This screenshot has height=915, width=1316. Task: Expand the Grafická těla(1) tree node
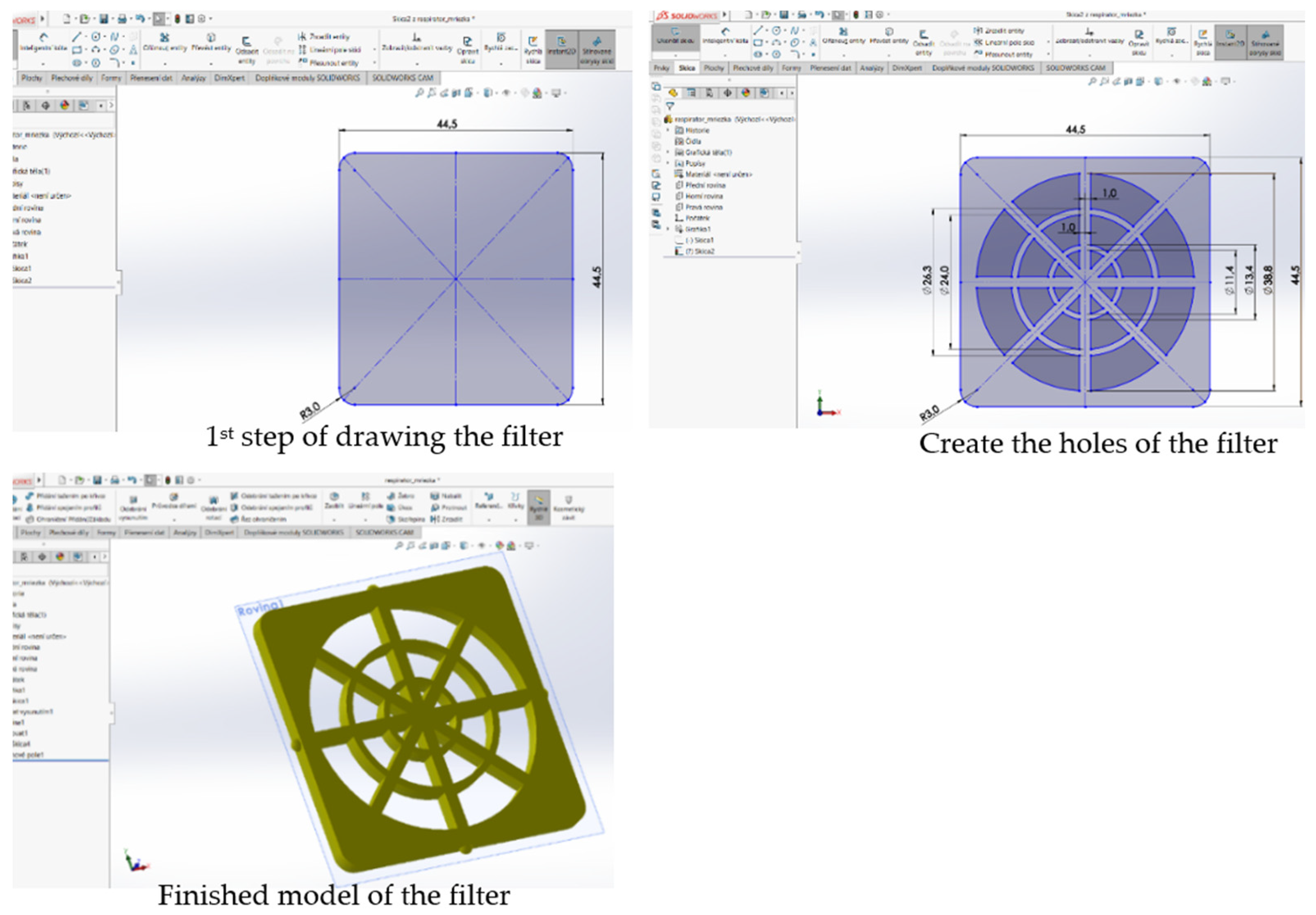(668, 152)
